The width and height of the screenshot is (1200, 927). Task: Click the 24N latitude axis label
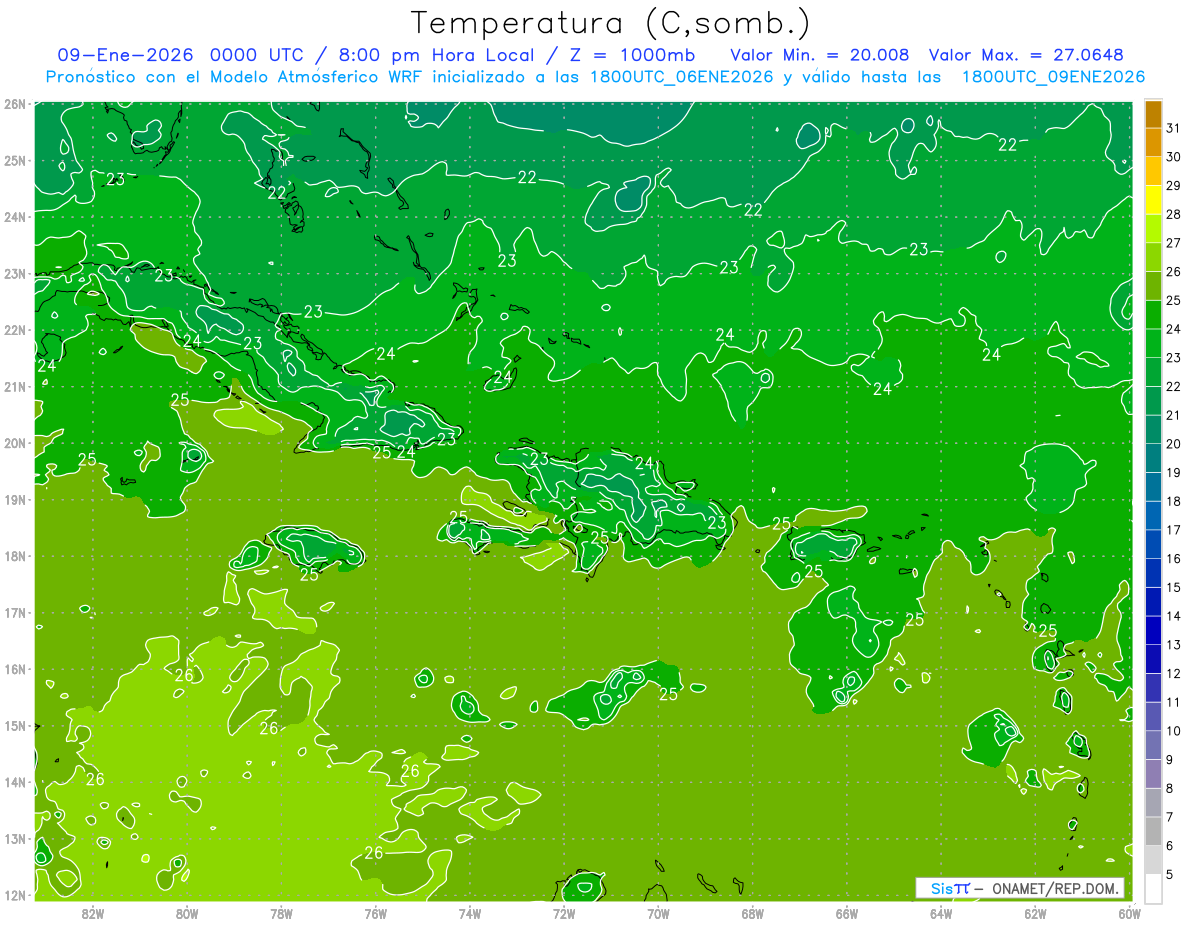coord(14,217)
